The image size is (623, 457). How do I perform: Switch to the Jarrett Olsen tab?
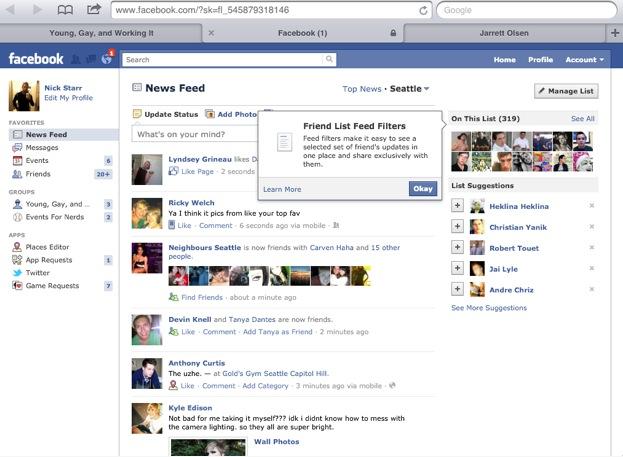click(504, 33)
